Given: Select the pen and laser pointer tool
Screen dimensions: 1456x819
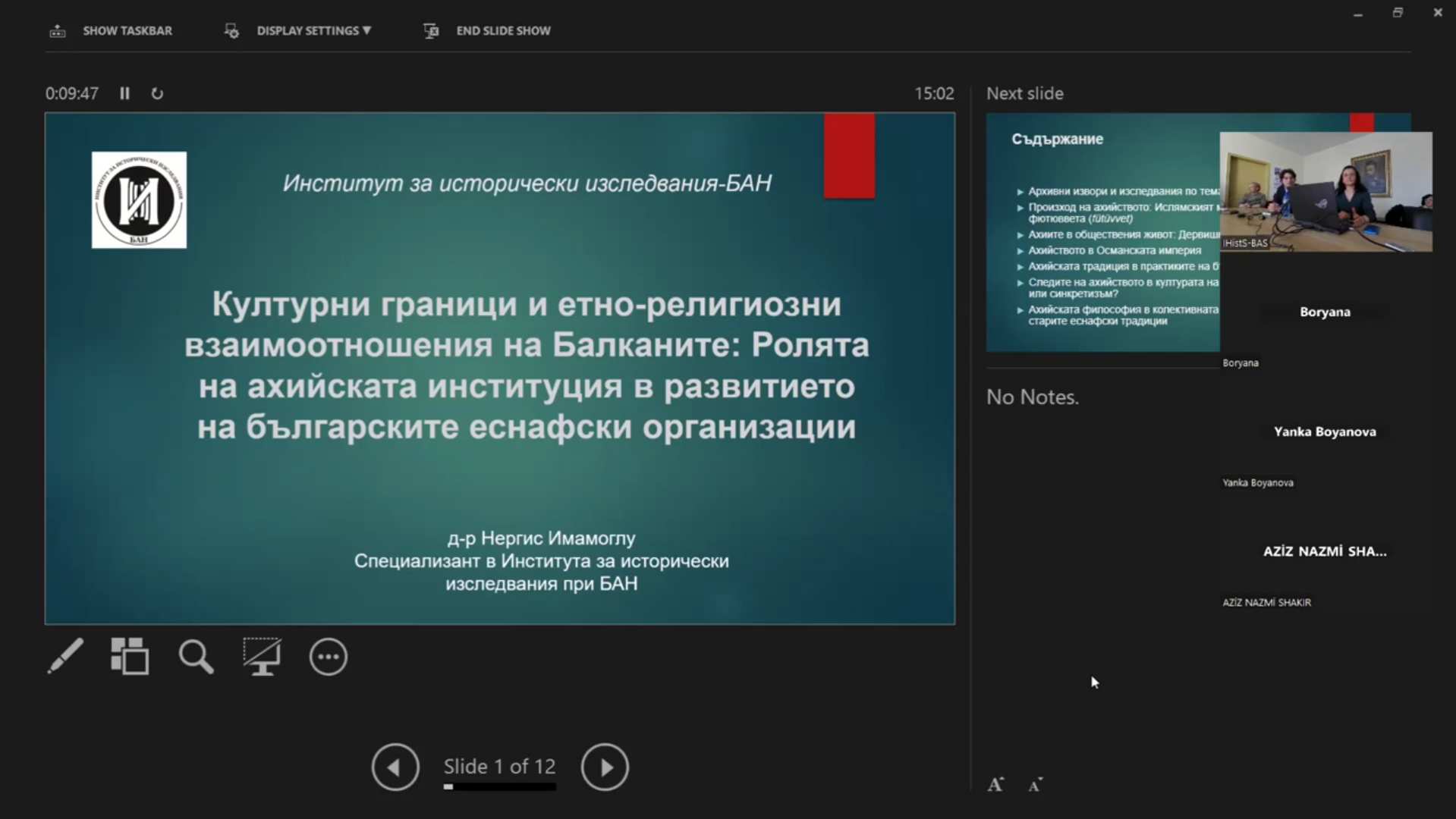Looking at the screenshot, I should coord(65,656).
